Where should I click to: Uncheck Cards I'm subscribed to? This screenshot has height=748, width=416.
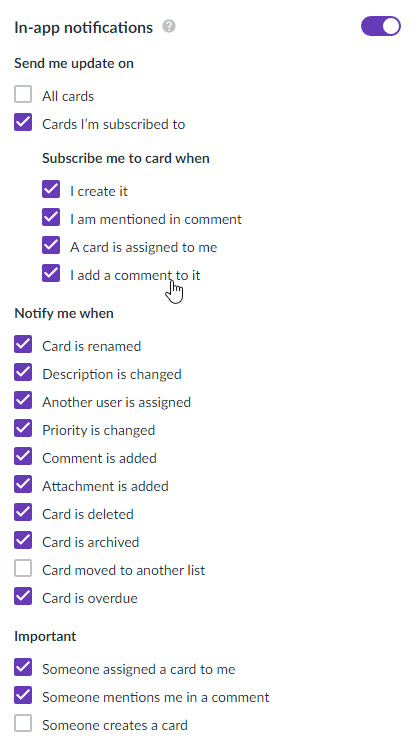pos(23,123)
